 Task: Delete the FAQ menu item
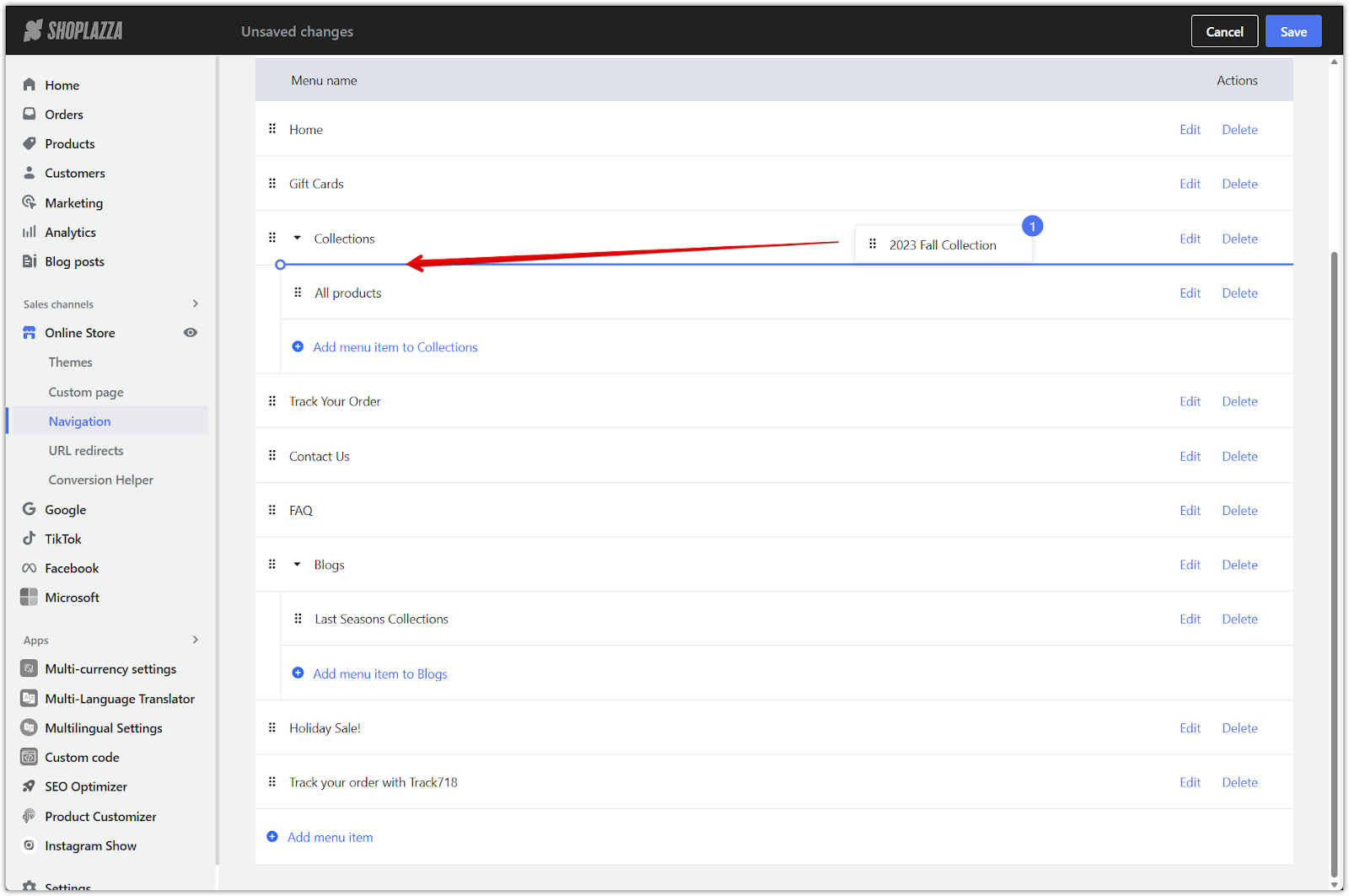[1239, 510]
